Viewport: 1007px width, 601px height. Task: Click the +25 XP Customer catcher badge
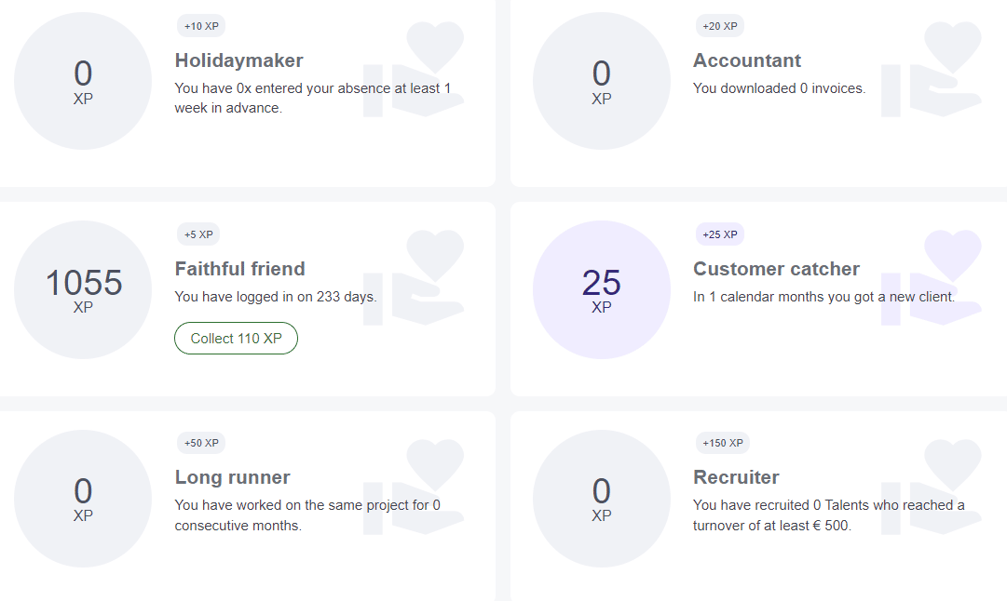click(x=720, y=235)
